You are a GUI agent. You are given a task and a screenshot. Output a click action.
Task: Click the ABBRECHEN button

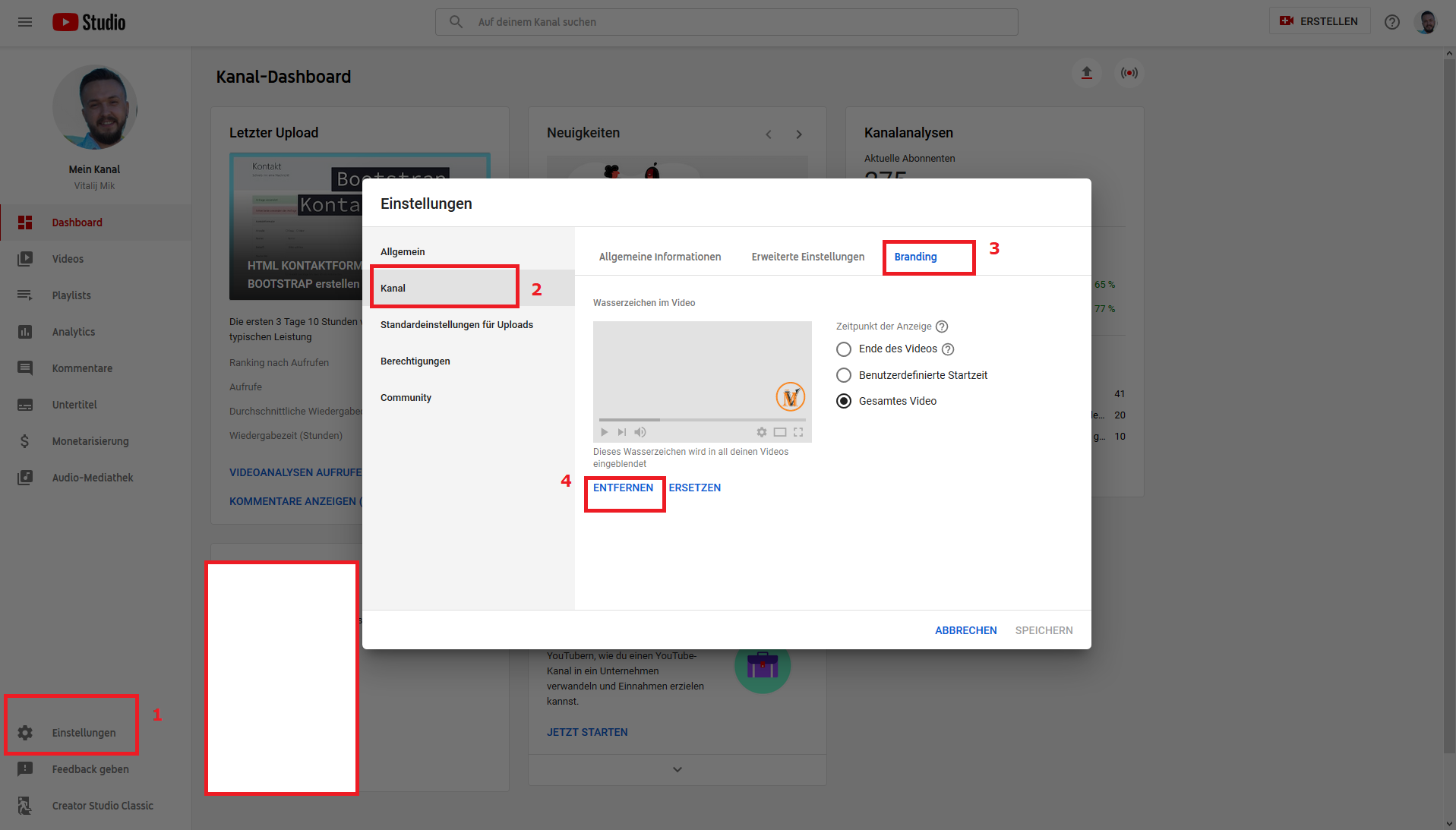(965, 630)
